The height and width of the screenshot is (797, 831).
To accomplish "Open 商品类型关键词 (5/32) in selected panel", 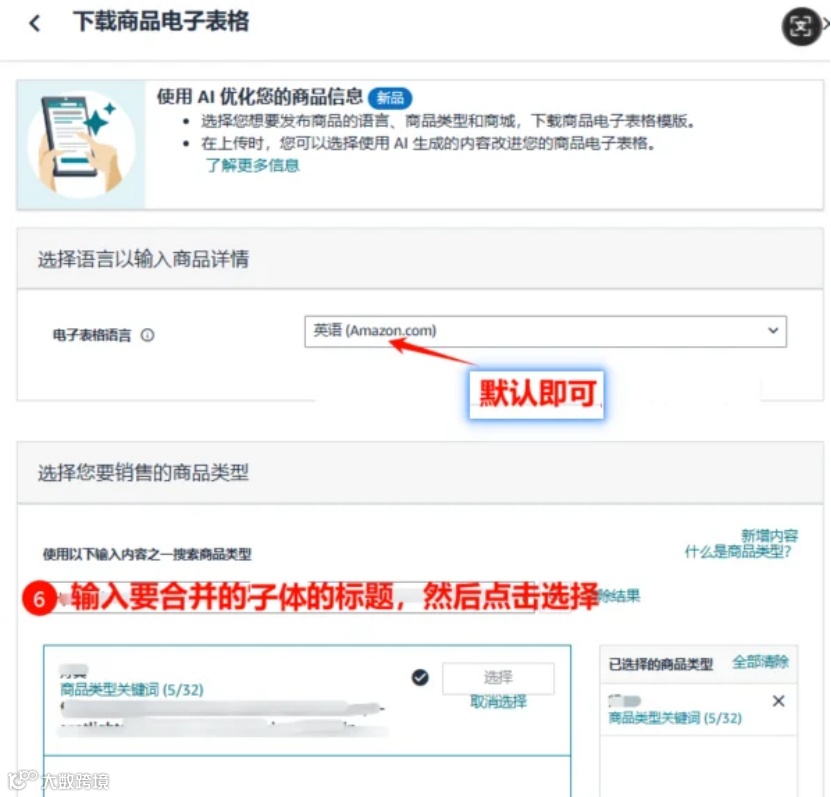I will 675,718.
